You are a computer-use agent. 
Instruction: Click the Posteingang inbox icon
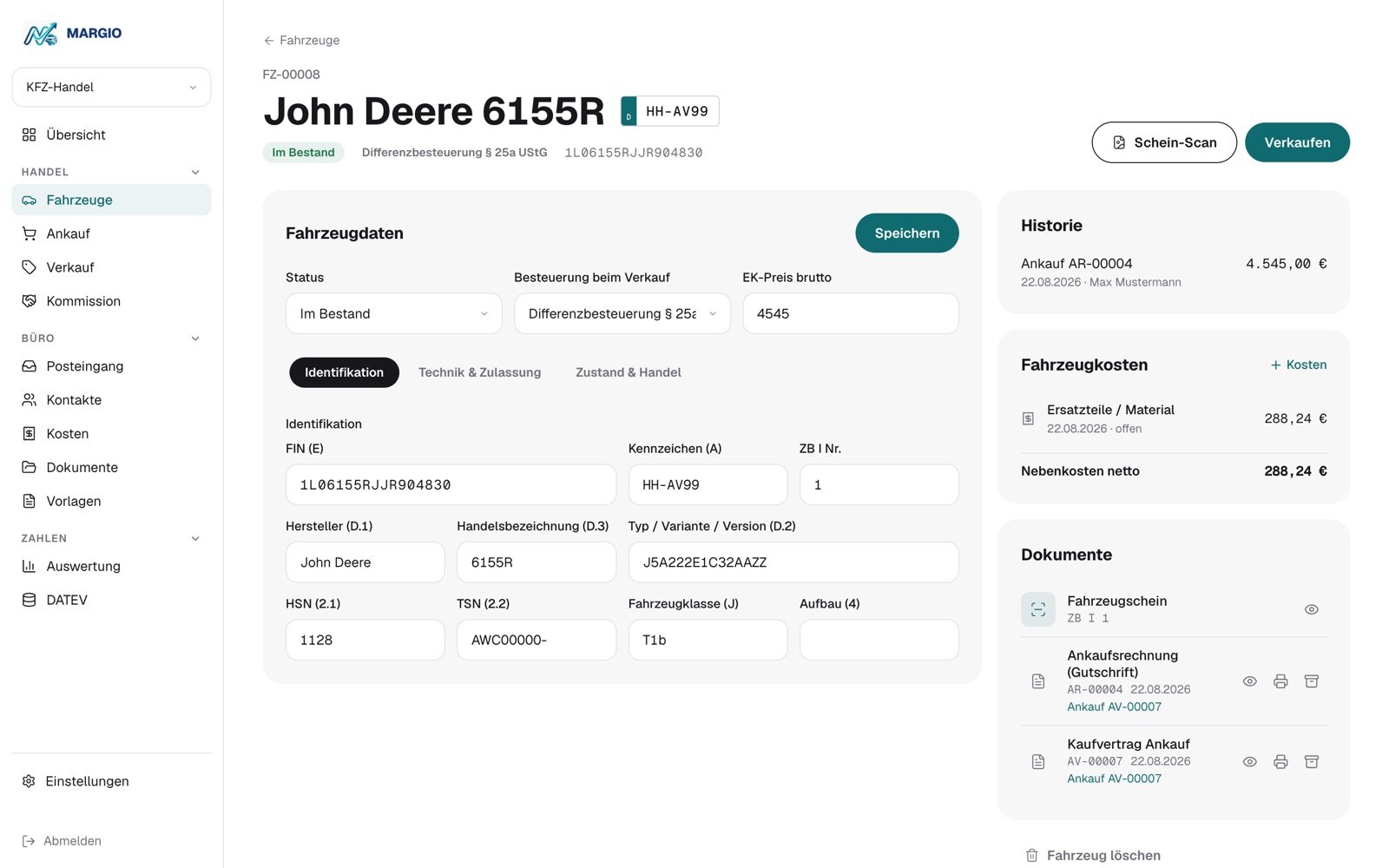click(30, 366)
